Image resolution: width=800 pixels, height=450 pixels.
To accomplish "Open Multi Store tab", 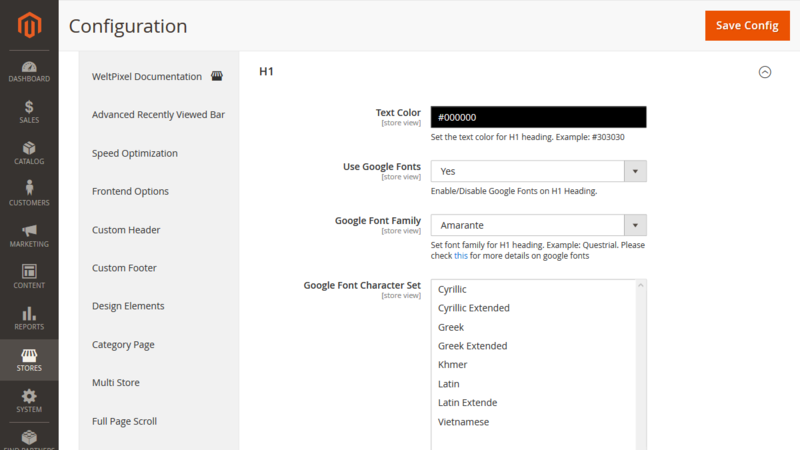I will [x=116, y=383].
